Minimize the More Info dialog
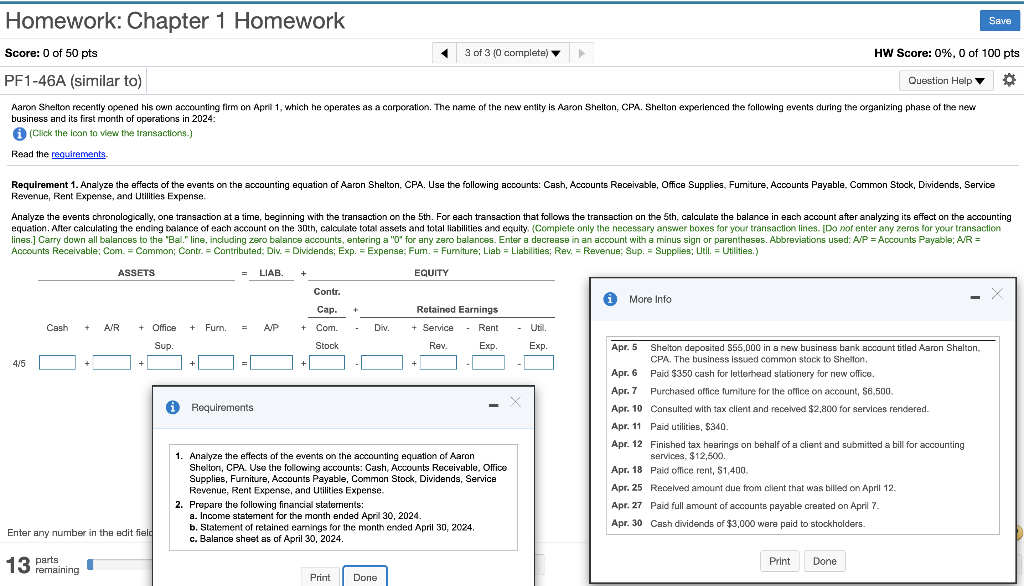This screenshot has height=586, width=1024. coord(975,297)
